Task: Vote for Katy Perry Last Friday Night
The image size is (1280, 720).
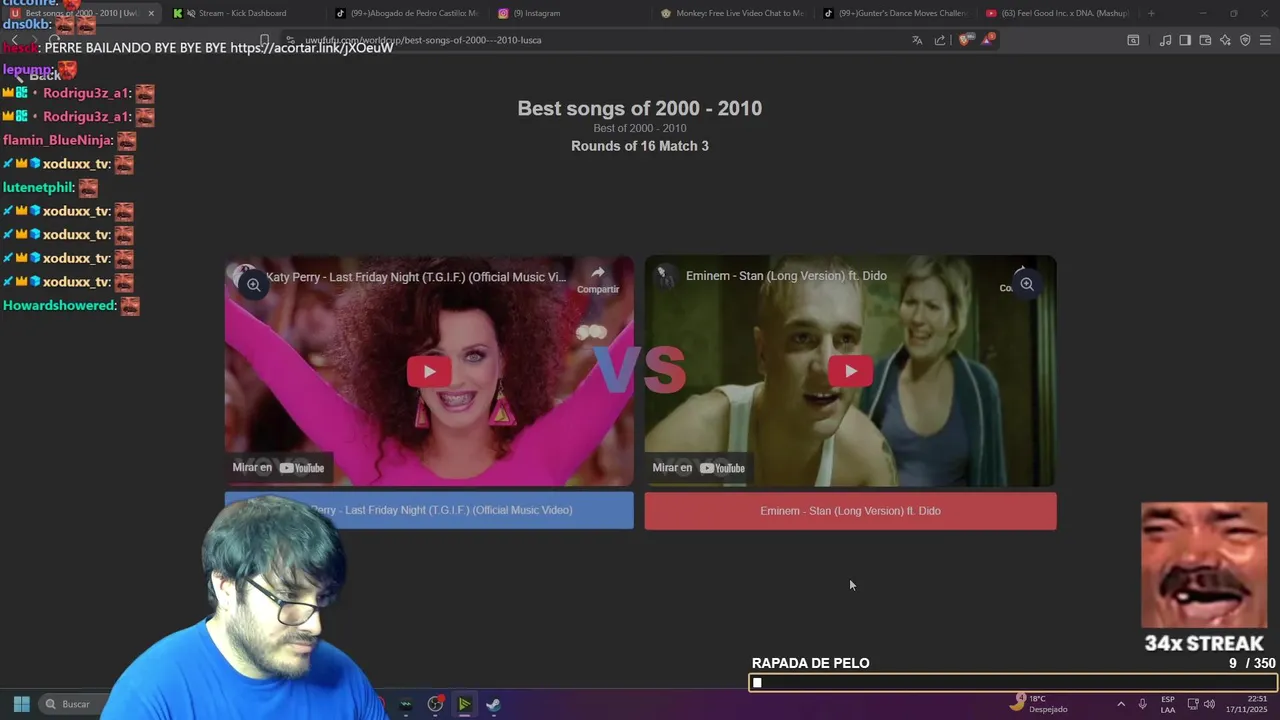Action: coord(429,510)
